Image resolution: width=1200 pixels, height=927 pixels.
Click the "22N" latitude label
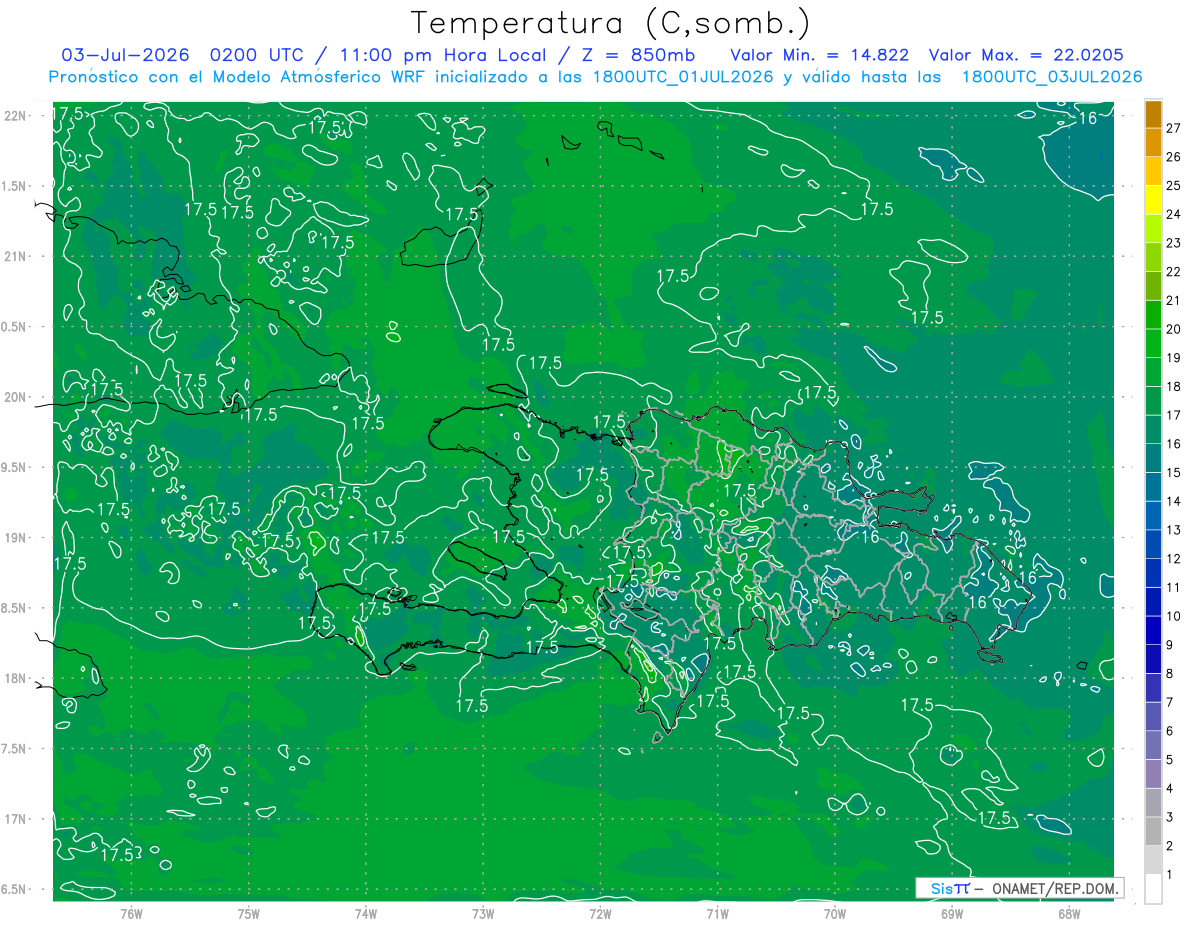(x=17, y=115)
